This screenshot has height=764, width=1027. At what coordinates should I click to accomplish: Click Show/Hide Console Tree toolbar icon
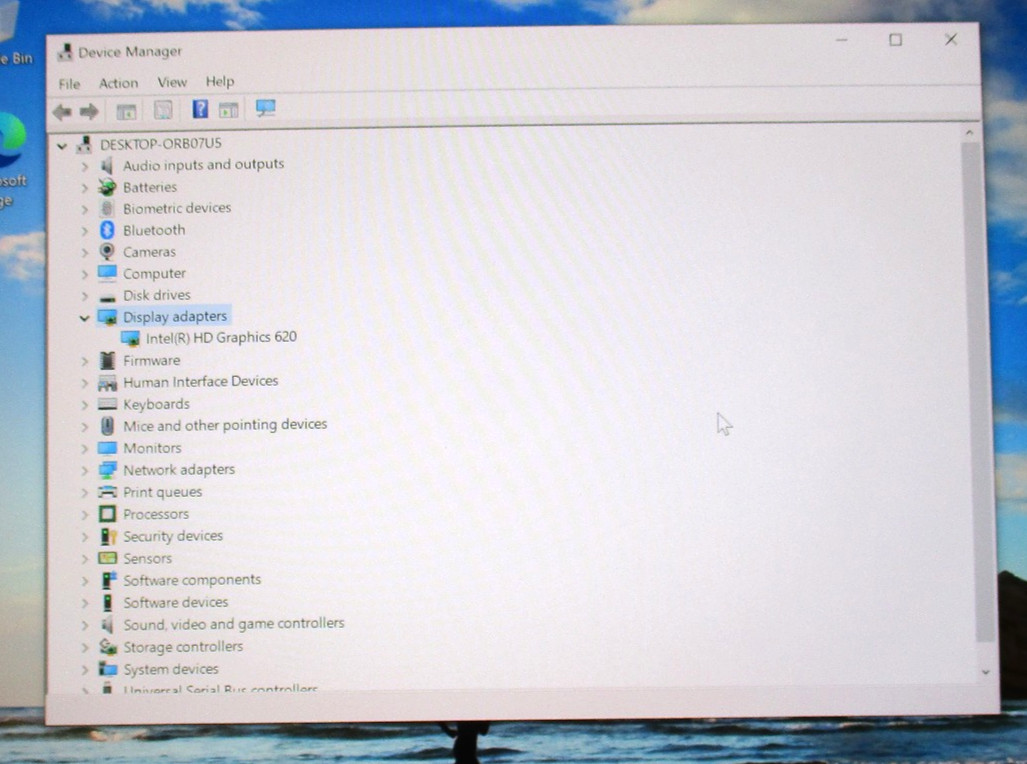(x=126, y=111)
